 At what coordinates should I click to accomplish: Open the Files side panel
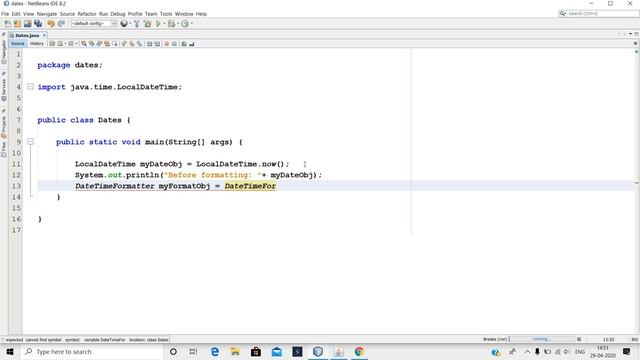pyautogui.click(x=4, y=149)
